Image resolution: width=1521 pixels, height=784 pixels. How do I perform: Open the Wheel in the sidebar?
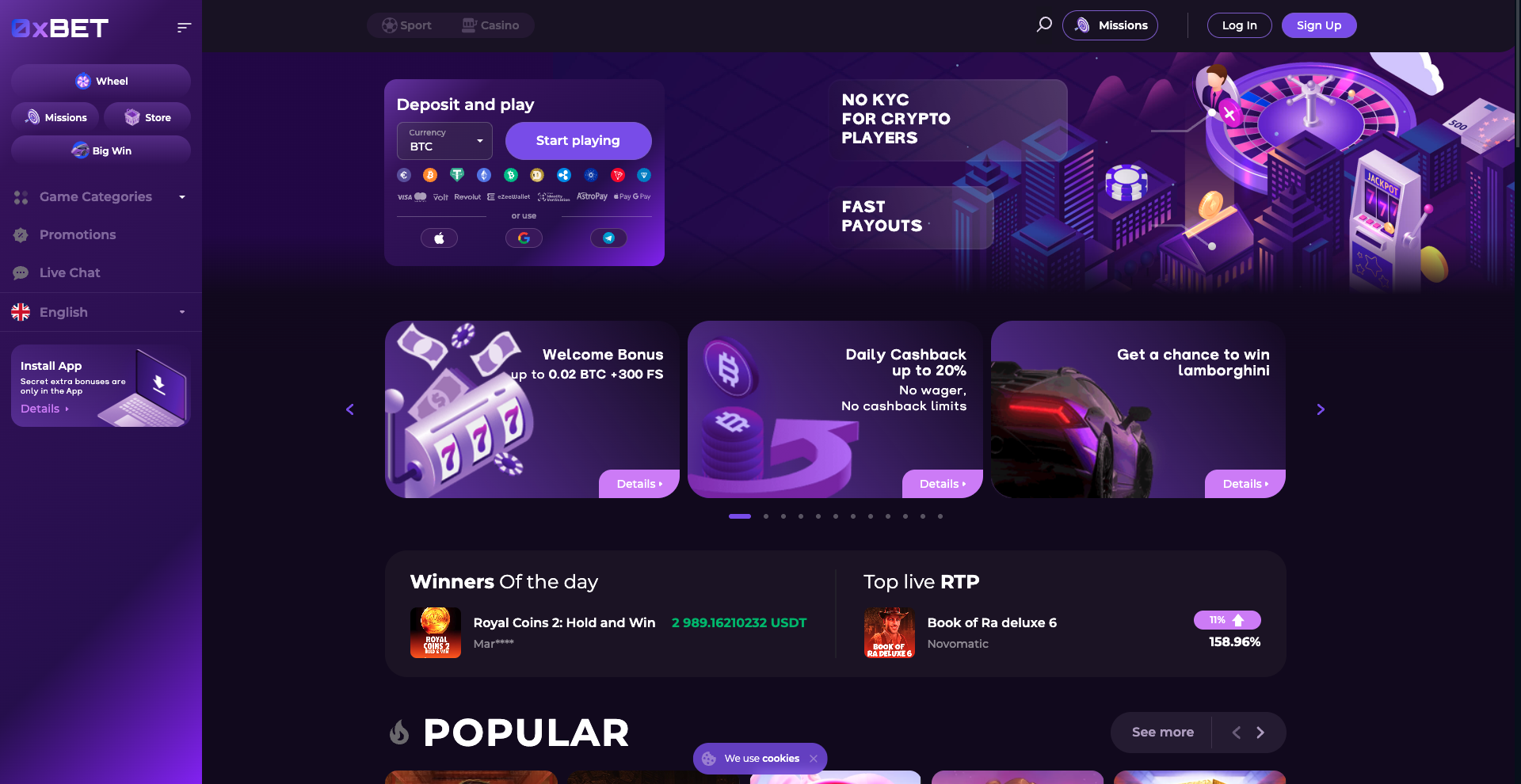coord(101,81)
